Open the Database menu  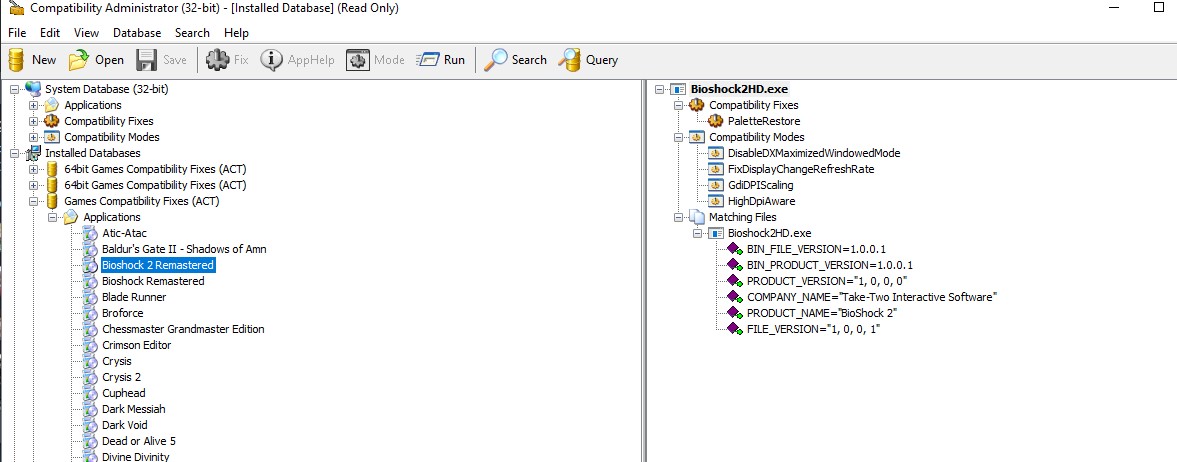(x=137, y=33)
